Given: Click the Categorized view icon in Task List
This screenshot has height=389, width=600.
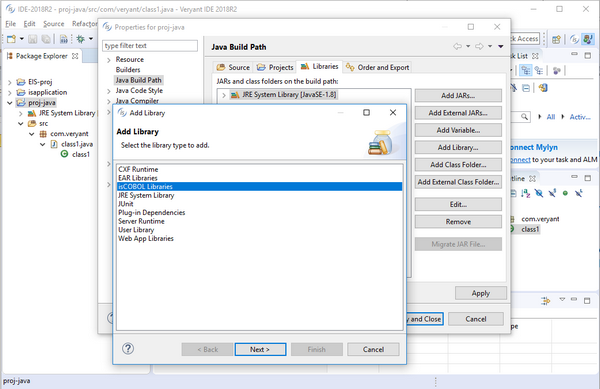Looking at the screenshot, I should [526, 70].
